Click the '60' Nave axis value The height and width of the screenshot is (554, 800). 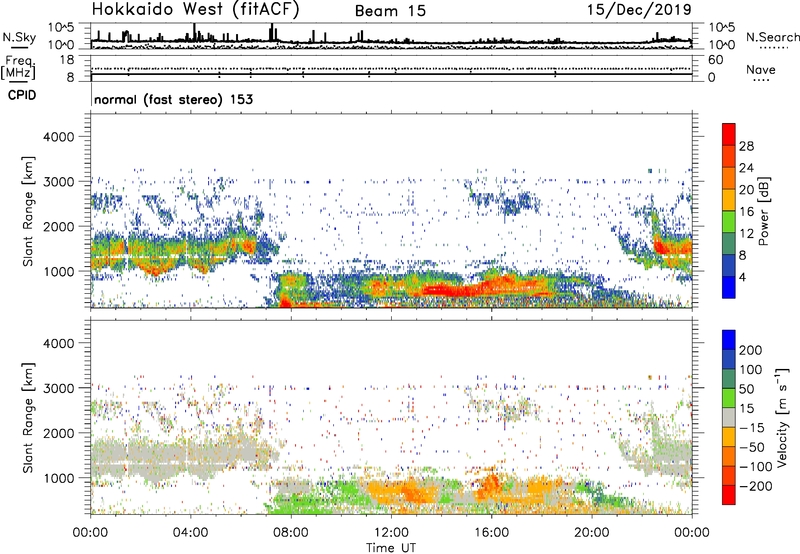click(716, 60)
